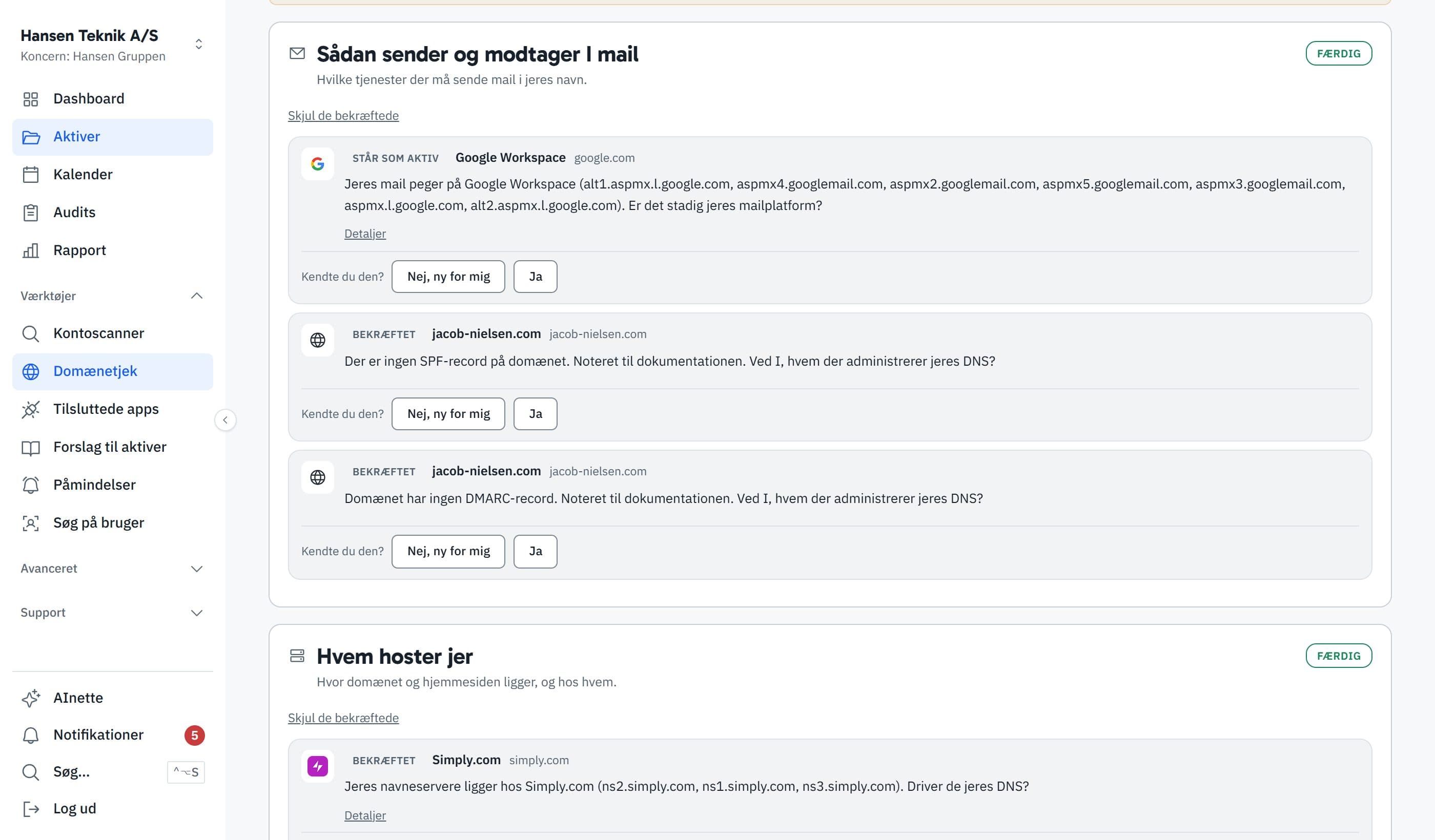This screenshot has width=1435, height=840.
Task: Open the Dashboard grid icon
Action: [x=30, y=99]
